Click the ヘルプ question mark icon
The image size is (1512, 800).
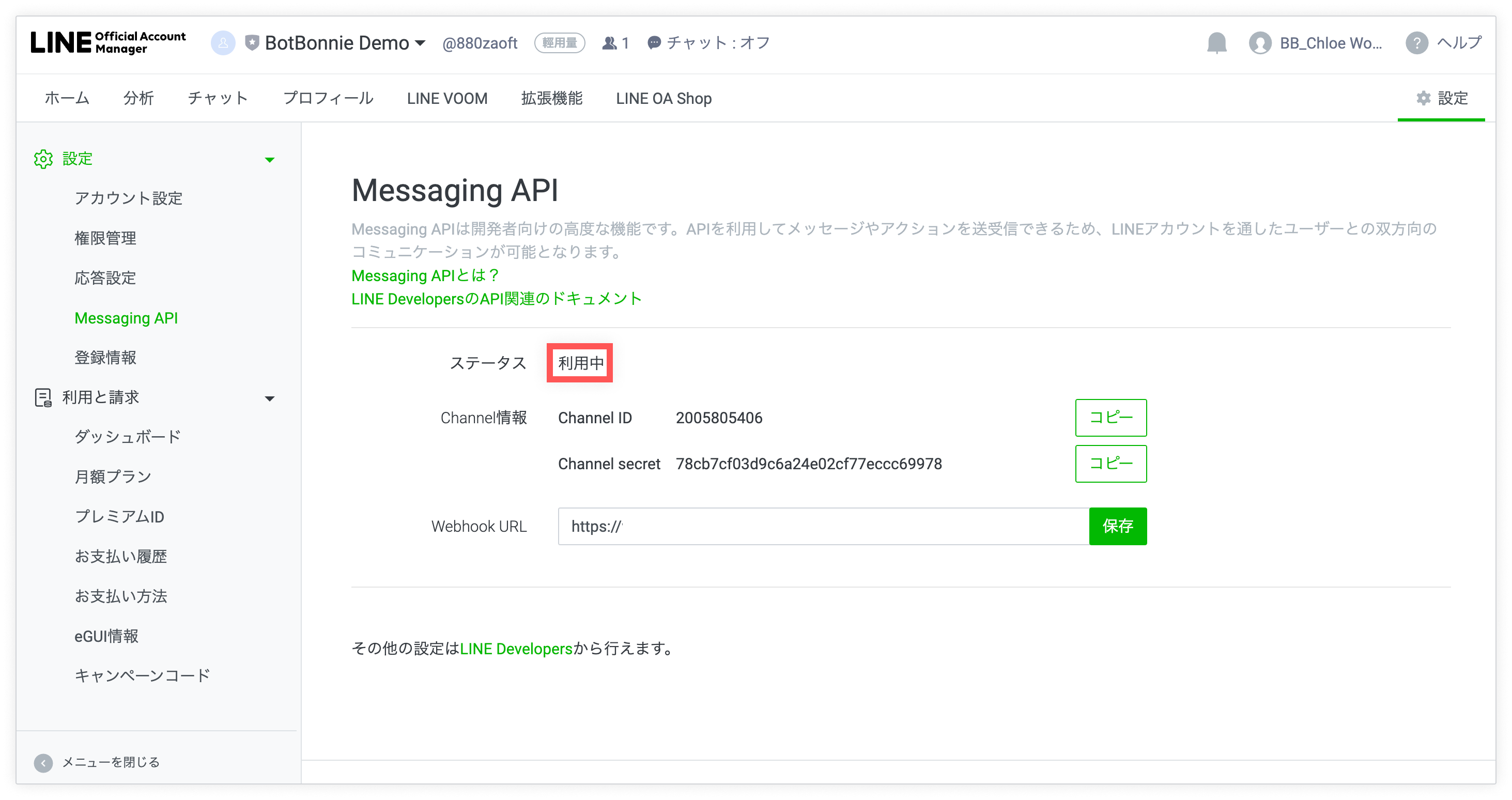tap(1416, 43)
